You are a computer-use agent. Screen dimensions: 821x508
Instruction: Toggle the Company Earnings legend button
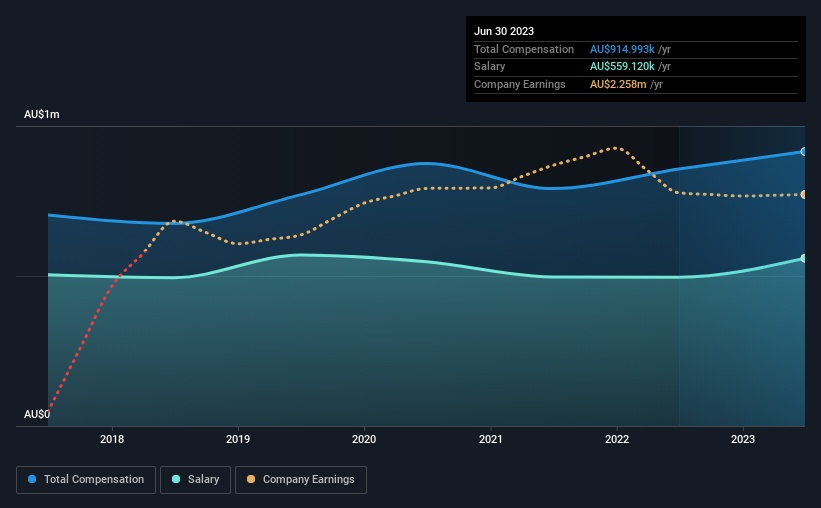pos(301,480)
